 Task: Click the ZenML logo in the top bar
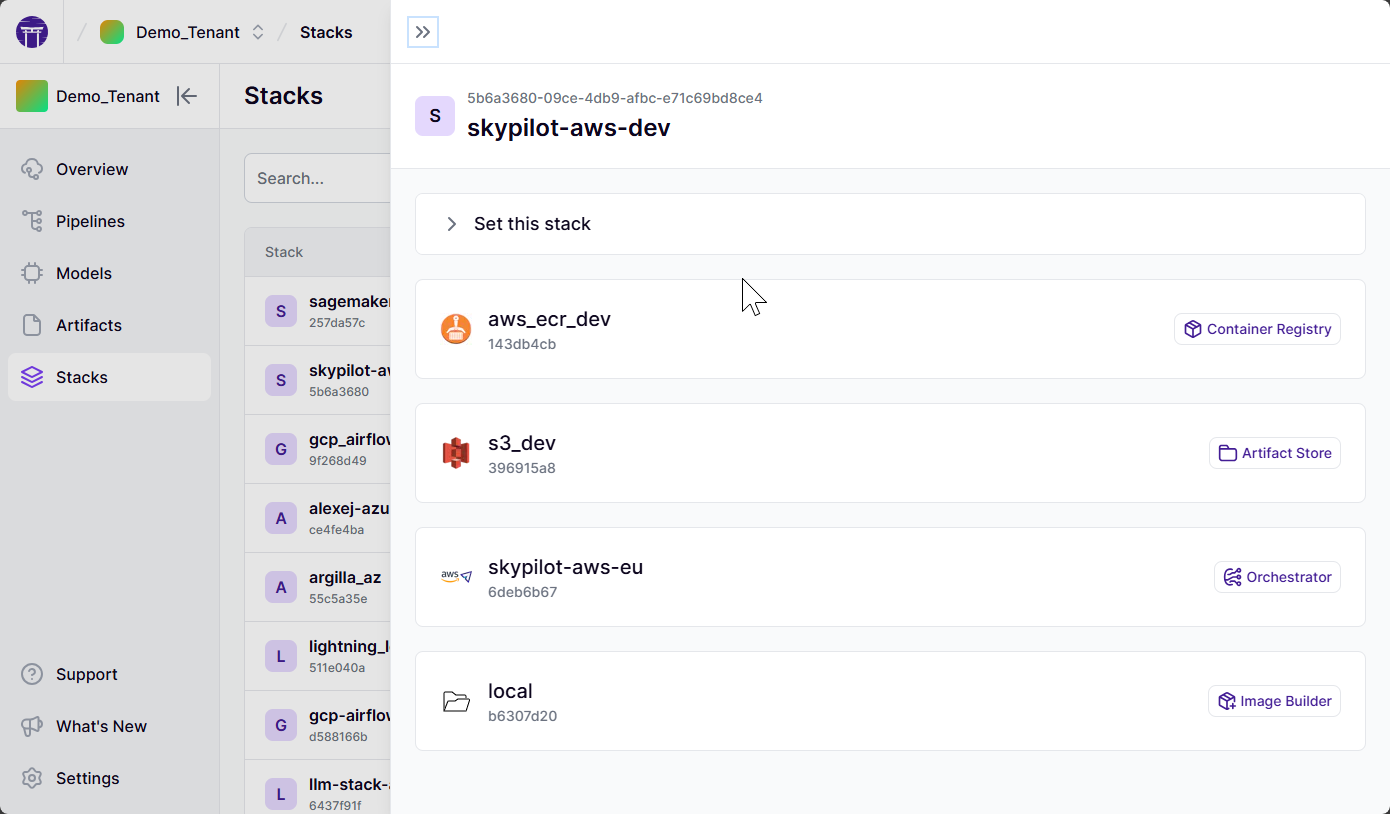click(x=31, y=31)
